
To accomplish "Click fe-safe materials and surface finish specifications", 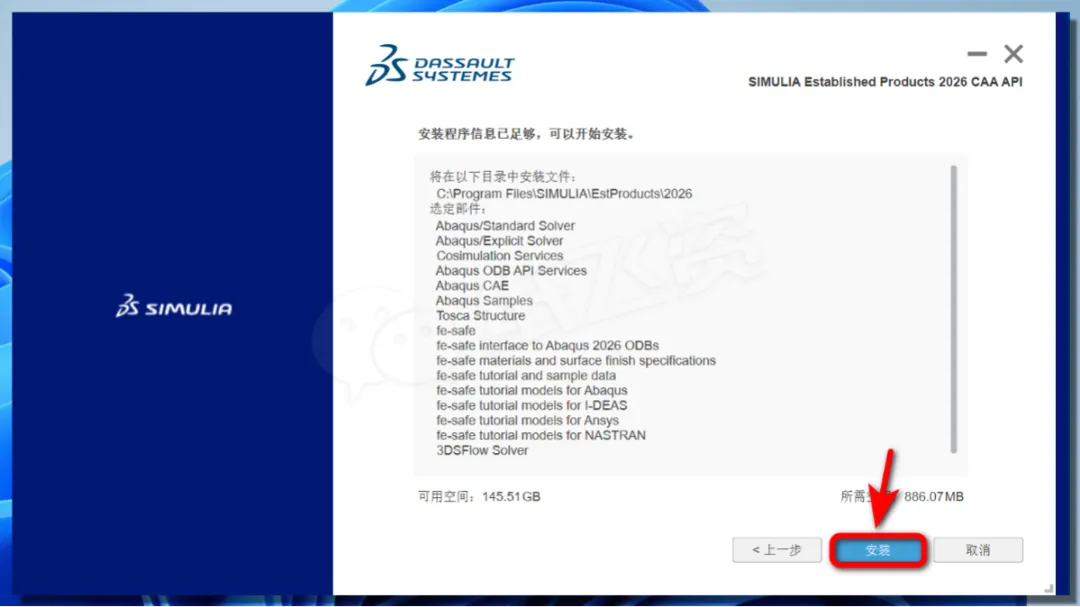I will click(576, 360).
